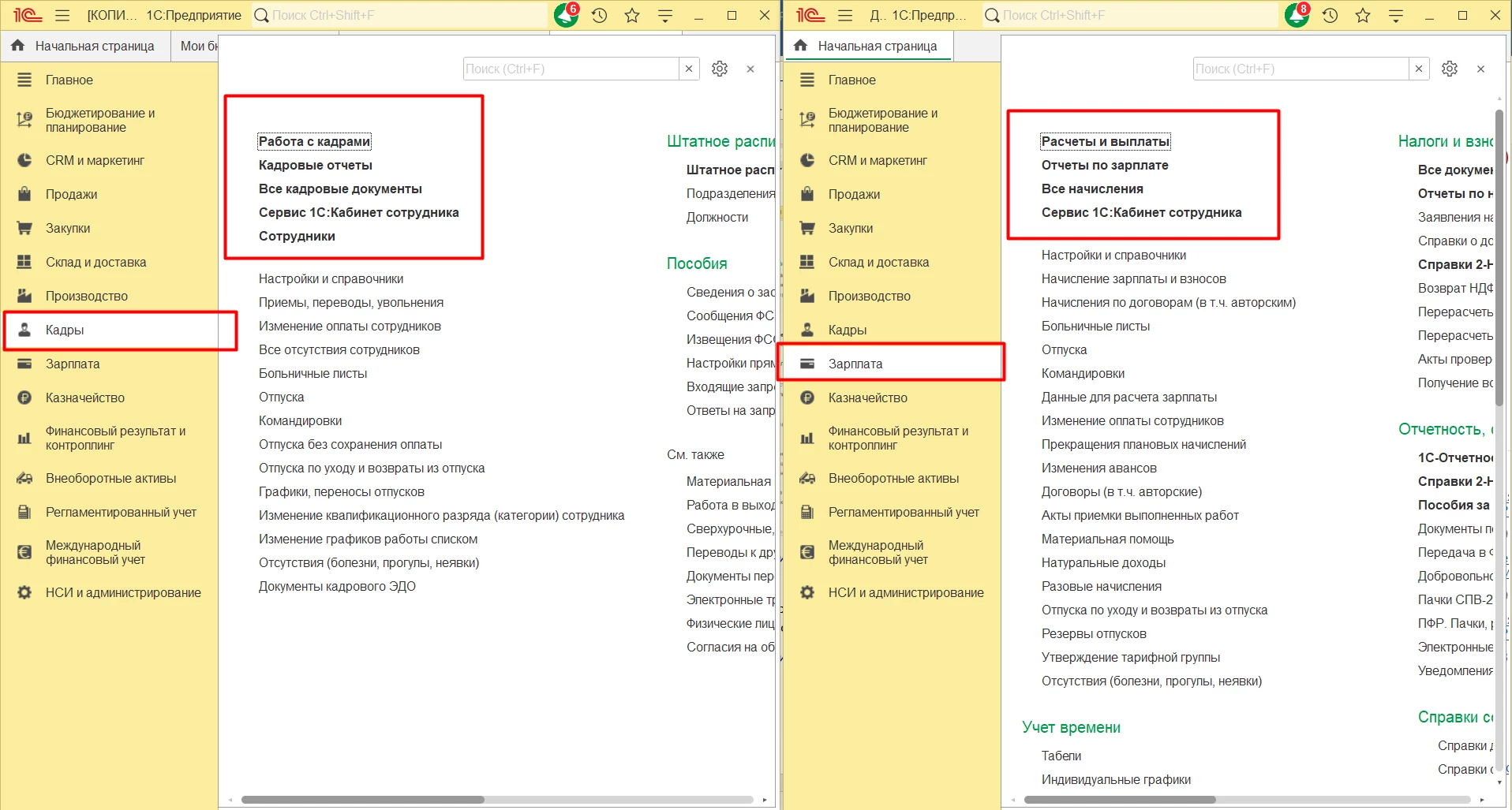Open window options menu icon in right window
Image resolution: width=1512 pixels, height=810 pixels.
tap(1396, 15)
